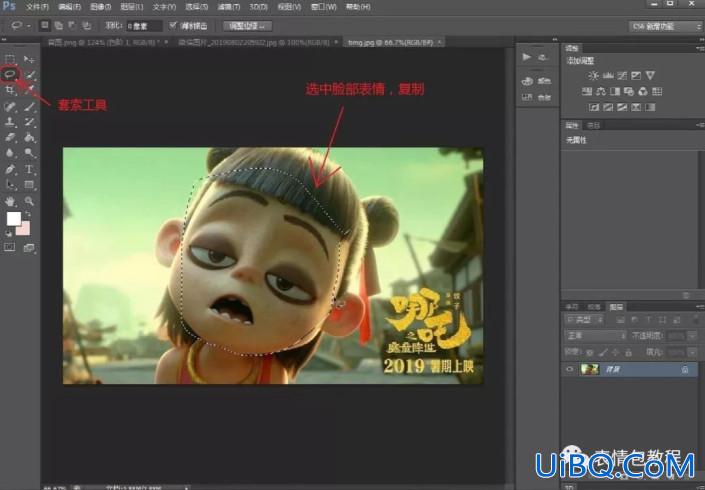Image resolution: width=705 pixels, height=490 pixels.
Task: Select the Move tool
Action: [x=29, y=59]
